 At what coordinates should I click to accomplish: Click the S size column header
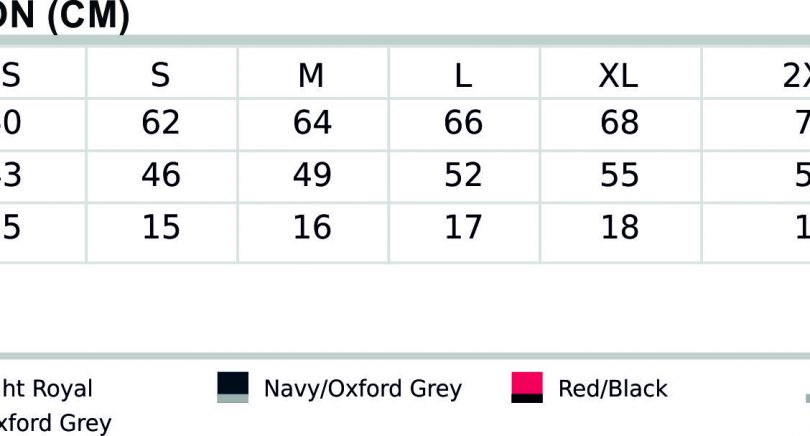[x=161, y=75]
